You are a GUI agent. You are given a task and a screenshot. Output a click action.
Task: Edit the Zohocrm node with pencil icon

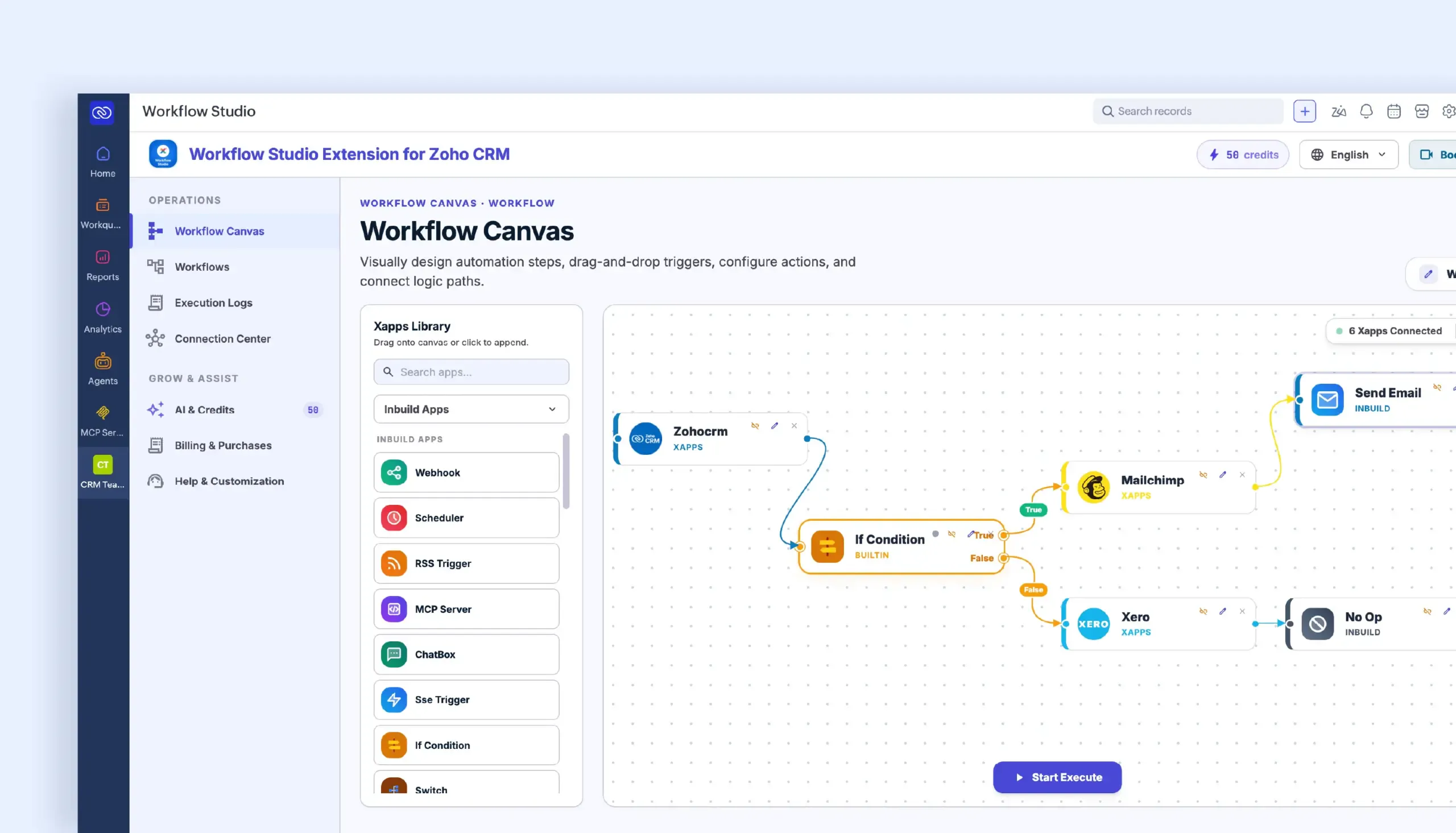[775, 426]
